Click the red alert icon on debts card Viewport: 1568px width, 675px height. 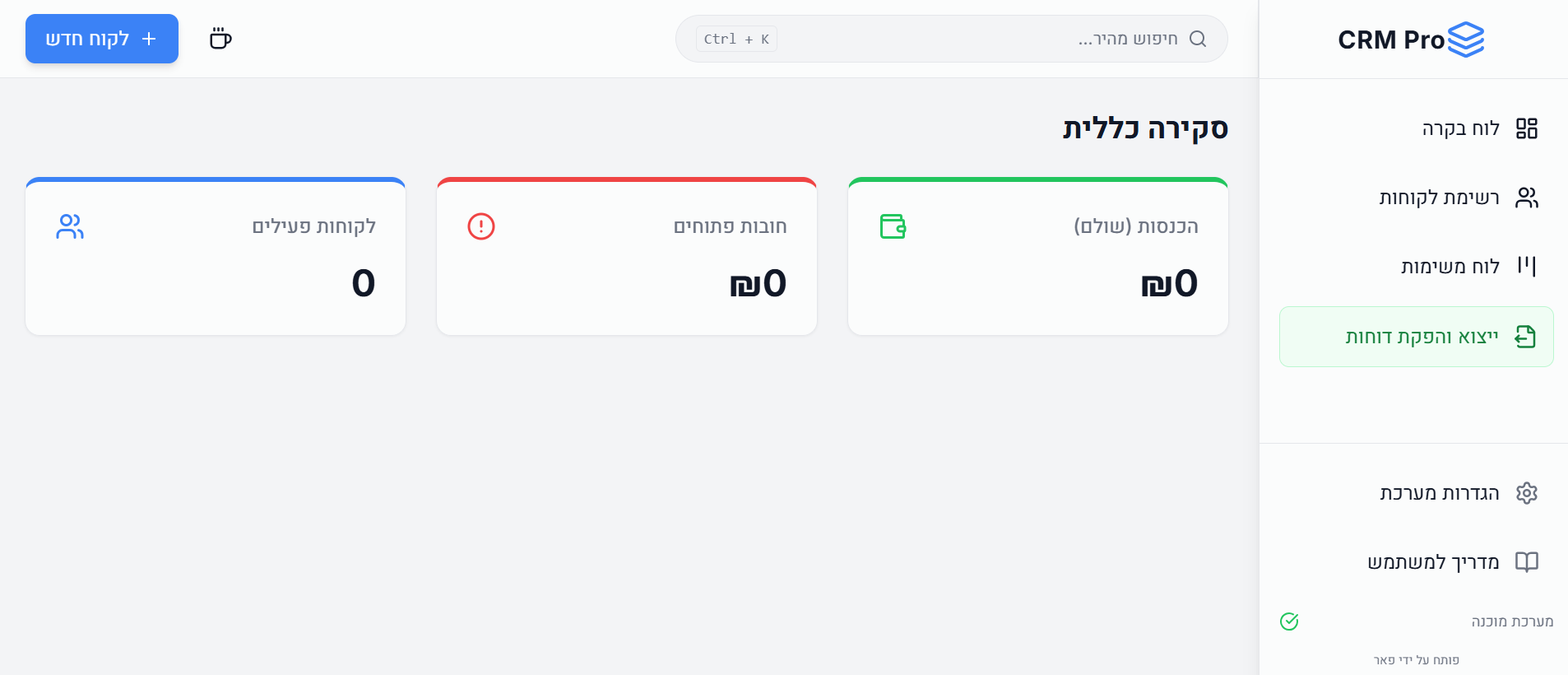tap(481, 226)
